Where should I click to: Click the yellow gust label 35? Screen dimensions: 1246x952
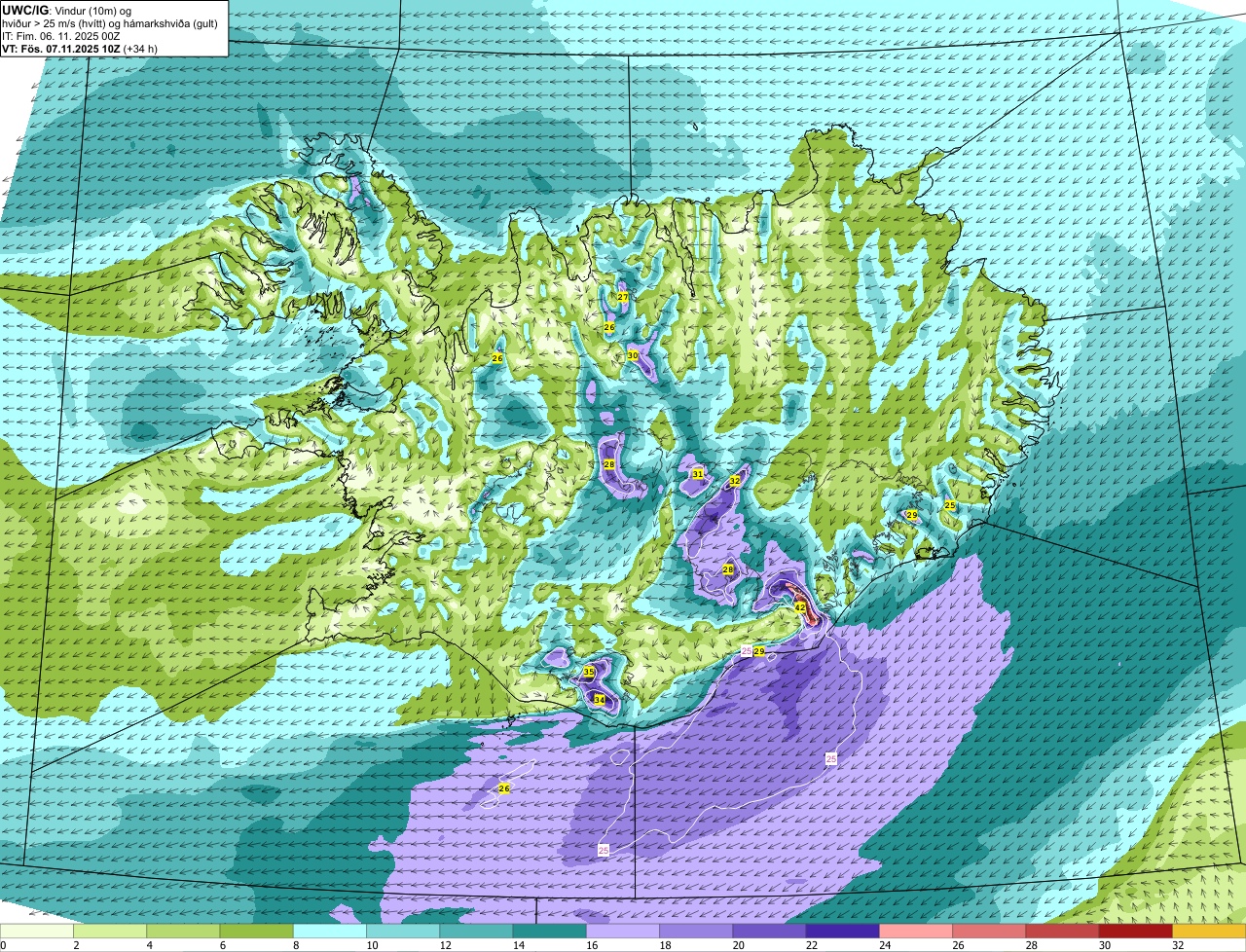pyautogui.click(x=589, y=672)
